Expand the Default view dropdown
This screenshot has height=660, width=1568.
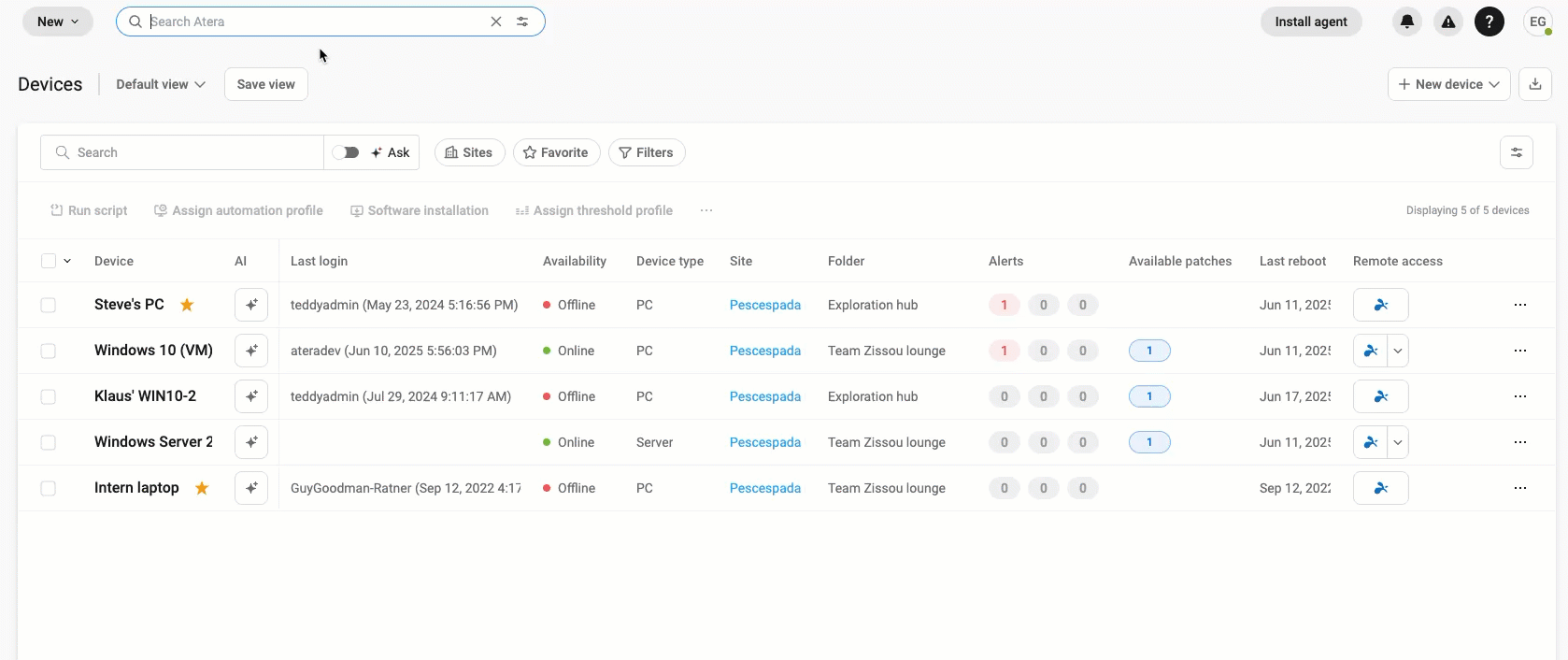[x=161, y=84]
